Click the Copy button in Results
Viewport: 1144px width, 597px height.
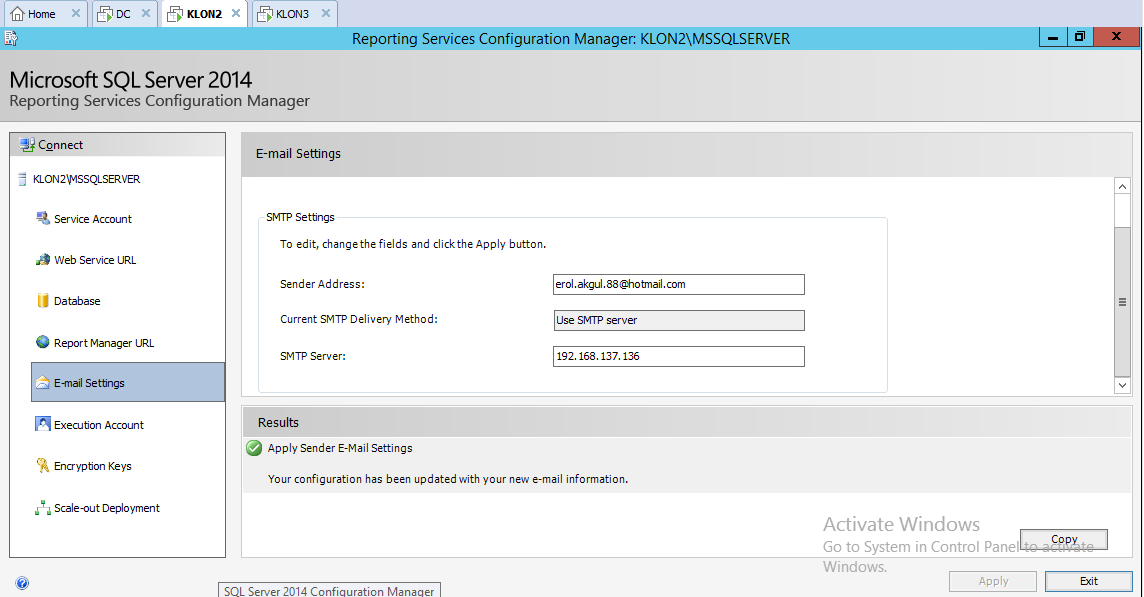point(1063,539)
